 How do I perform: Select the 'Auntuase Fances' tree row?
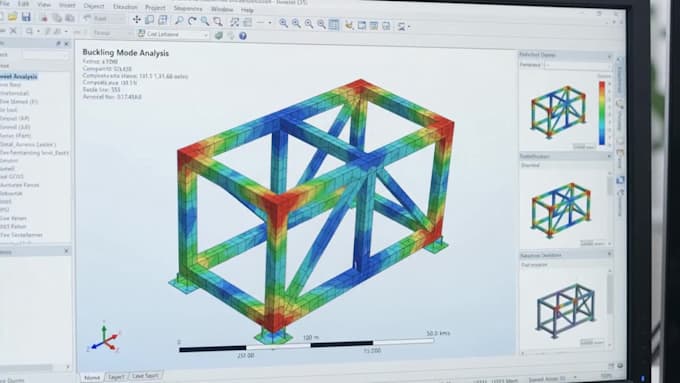[20, 185]
